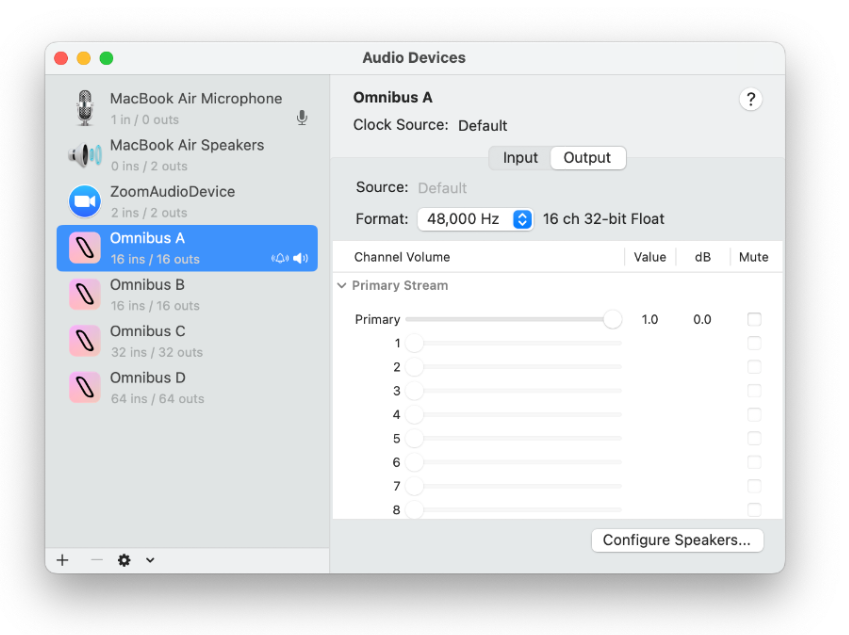Select MacBook Air Microphone in the device list
Screen dimensions: 849x635
187,108
